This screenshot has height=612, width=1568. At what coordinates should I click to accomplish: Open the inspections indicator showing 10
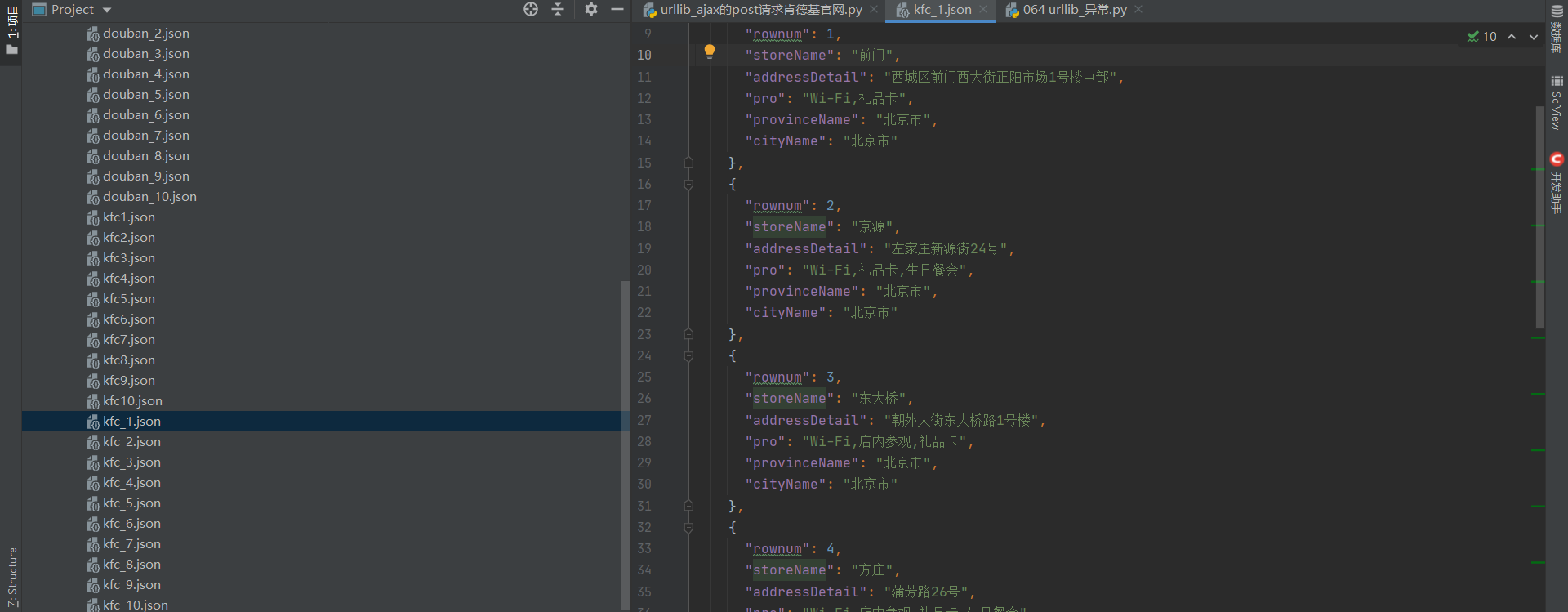coord(1481,37)
